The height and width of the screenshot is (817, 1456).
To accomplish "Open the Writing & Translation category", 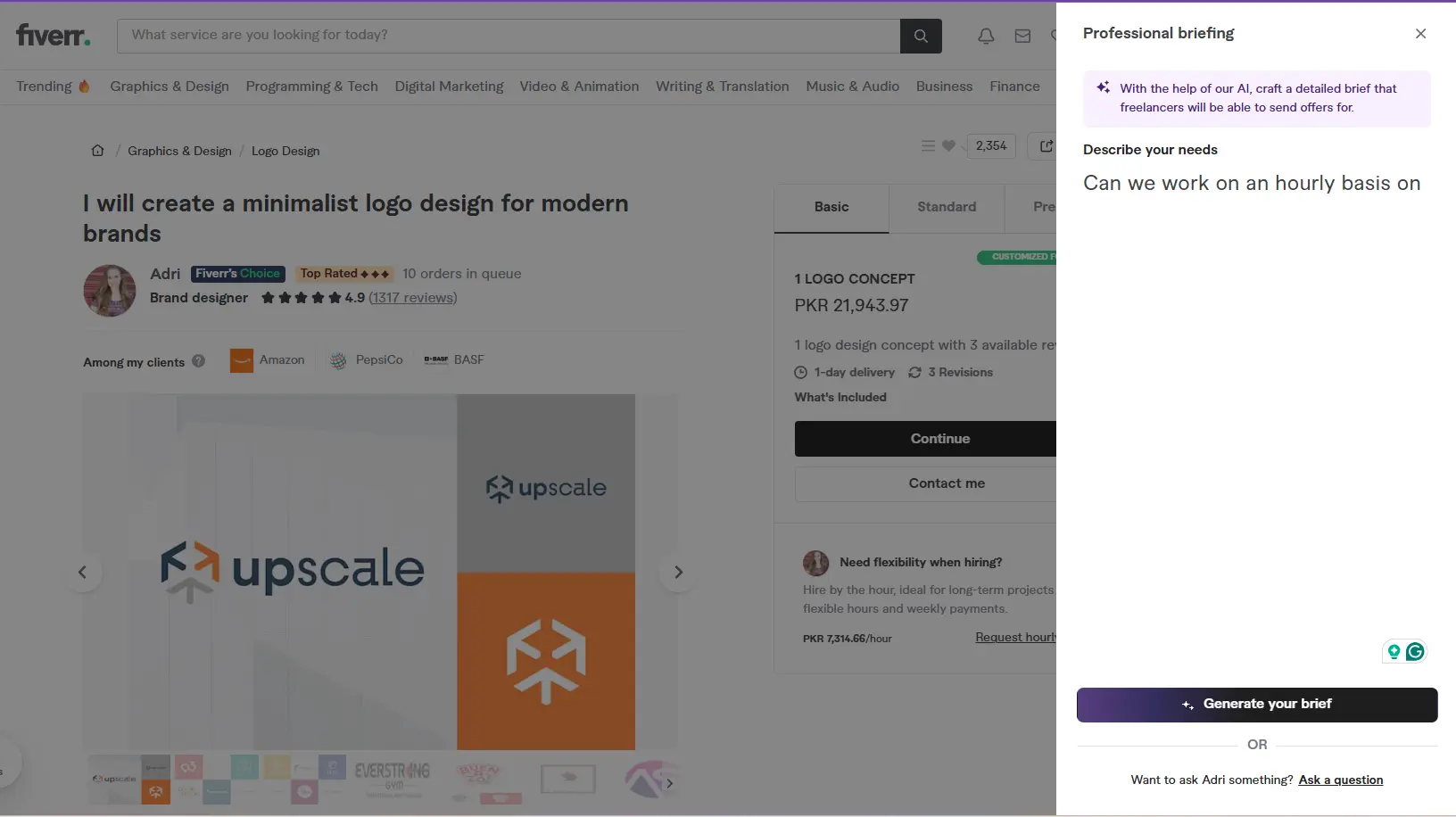I will click(723, 87).
